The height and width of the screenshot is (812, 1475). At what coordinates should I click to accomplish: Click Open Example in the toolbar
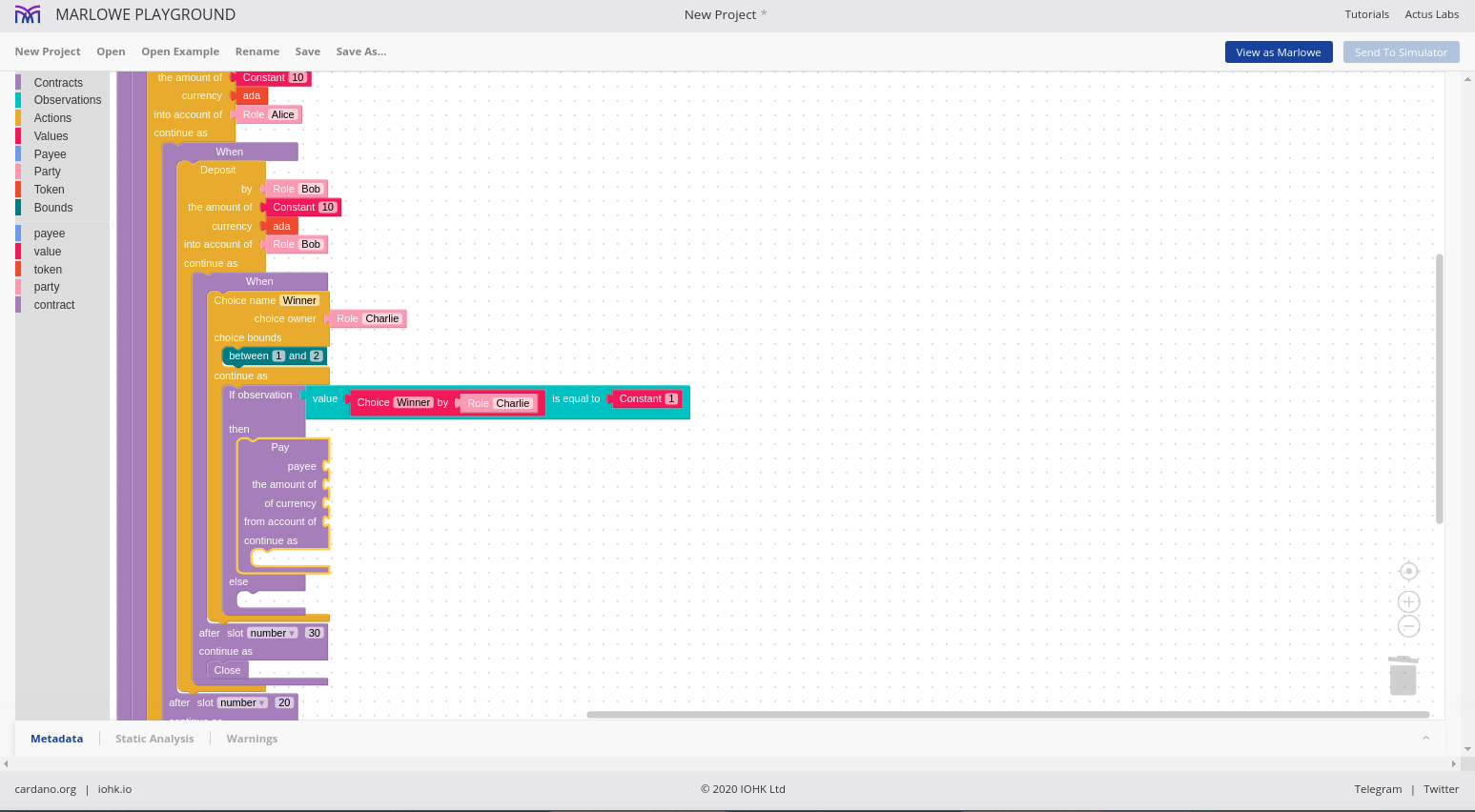180,51
